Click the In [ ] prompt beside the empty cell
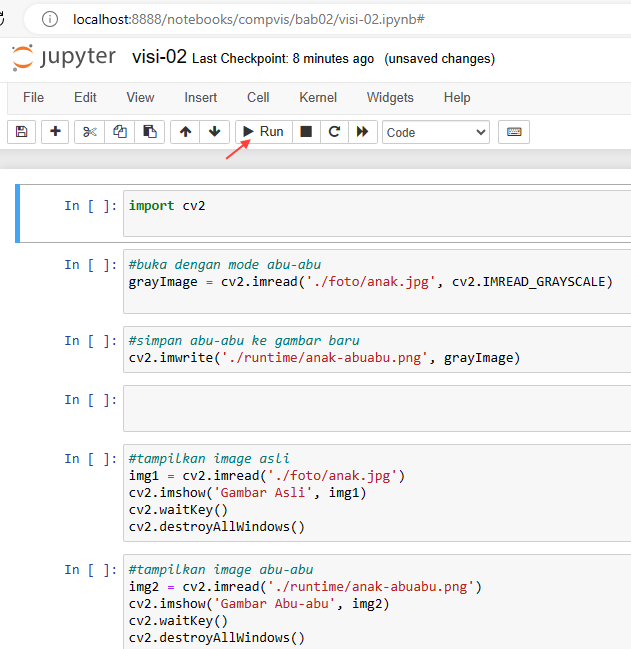Image resolution: width=631 pixels, height=649 pixels. (91, 400)
